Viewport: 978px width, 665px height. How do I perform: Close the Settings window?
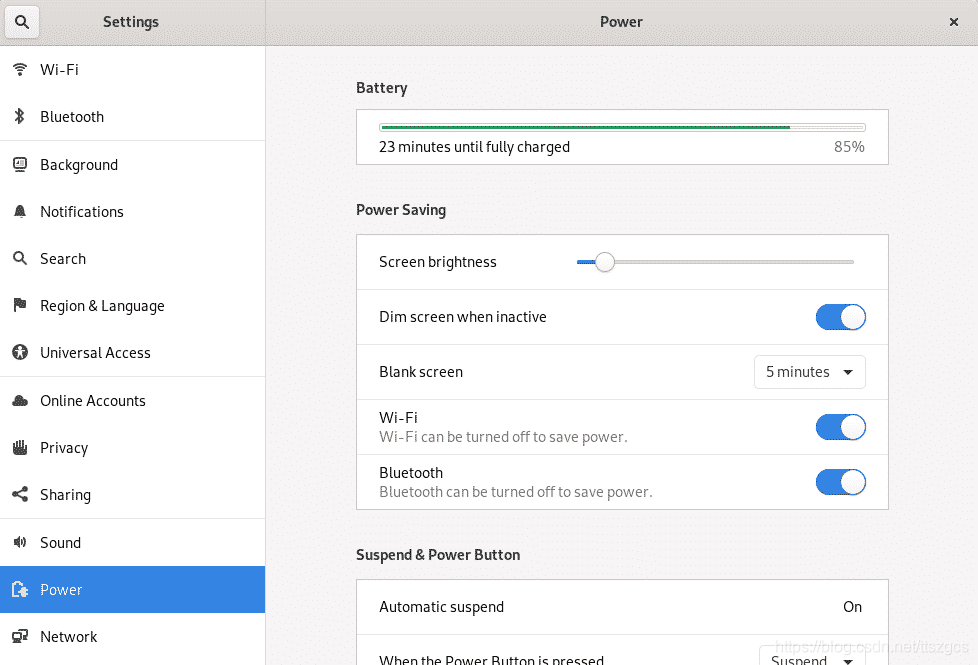tap(954, 22)
